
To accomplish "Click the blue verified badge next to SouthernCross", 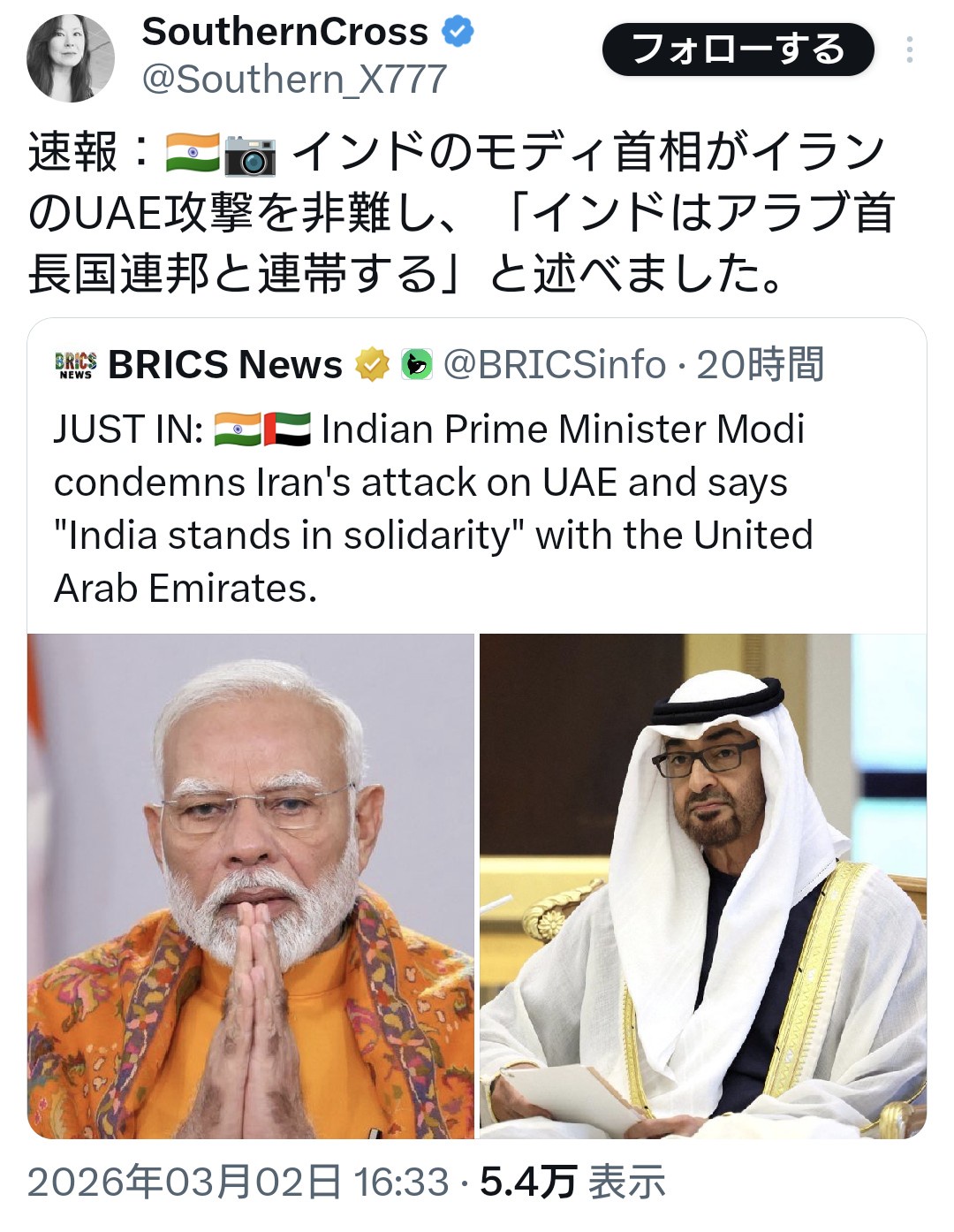I will pos(457,33).
